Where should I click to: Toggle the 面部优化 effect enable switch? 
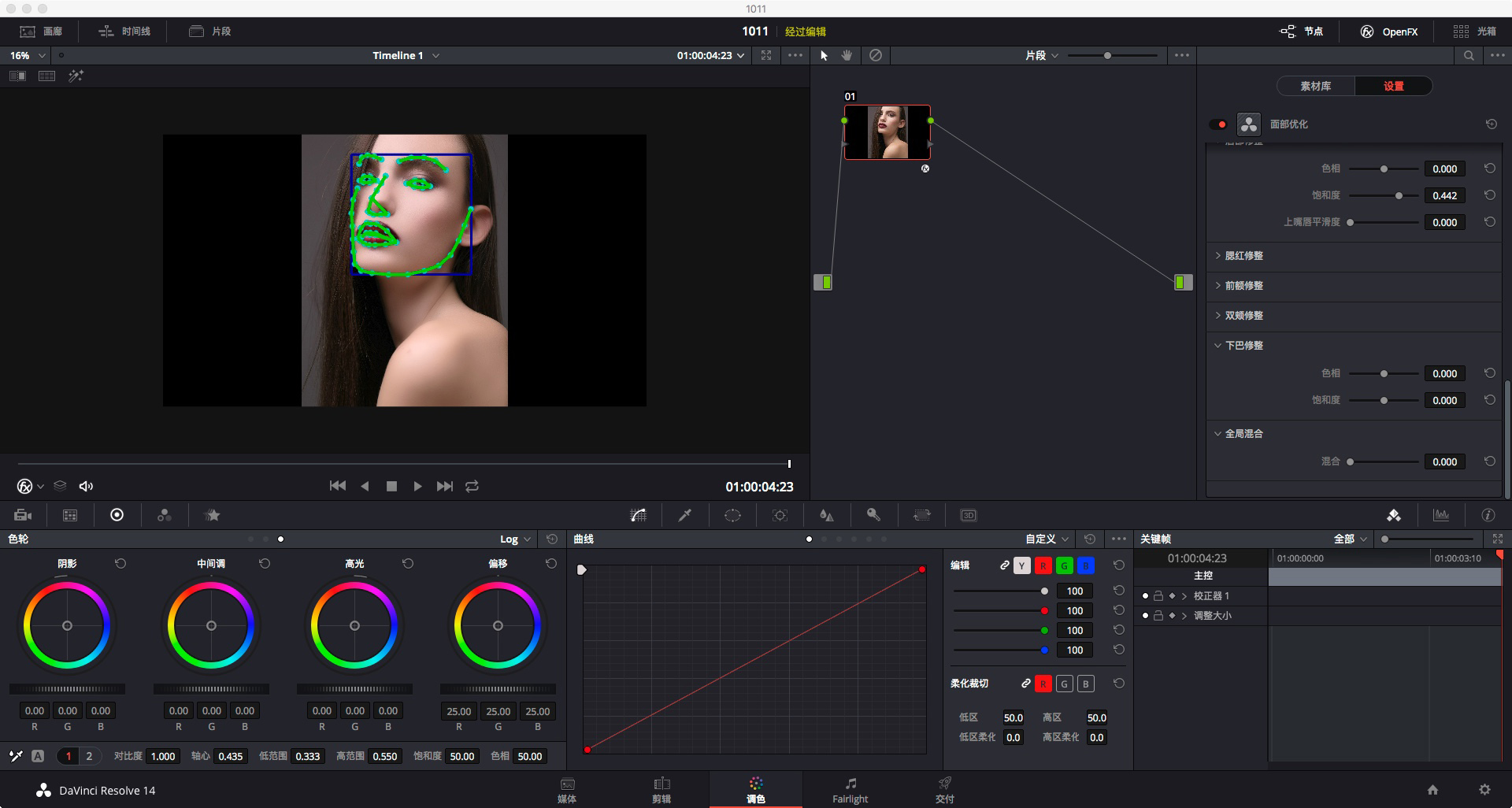click(x=1218, y=124)
